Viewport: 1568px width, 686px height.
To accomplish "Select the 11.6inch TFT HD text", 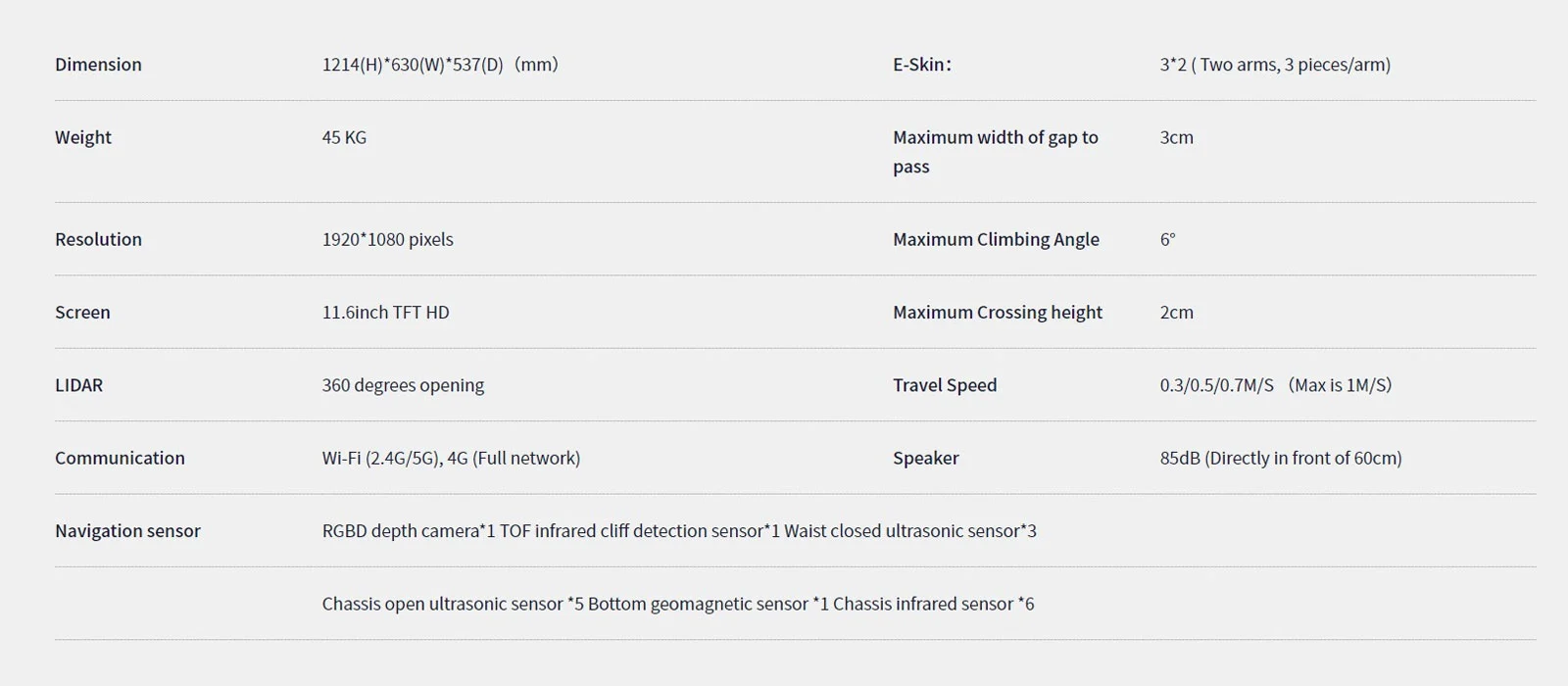I will [385, 313].
